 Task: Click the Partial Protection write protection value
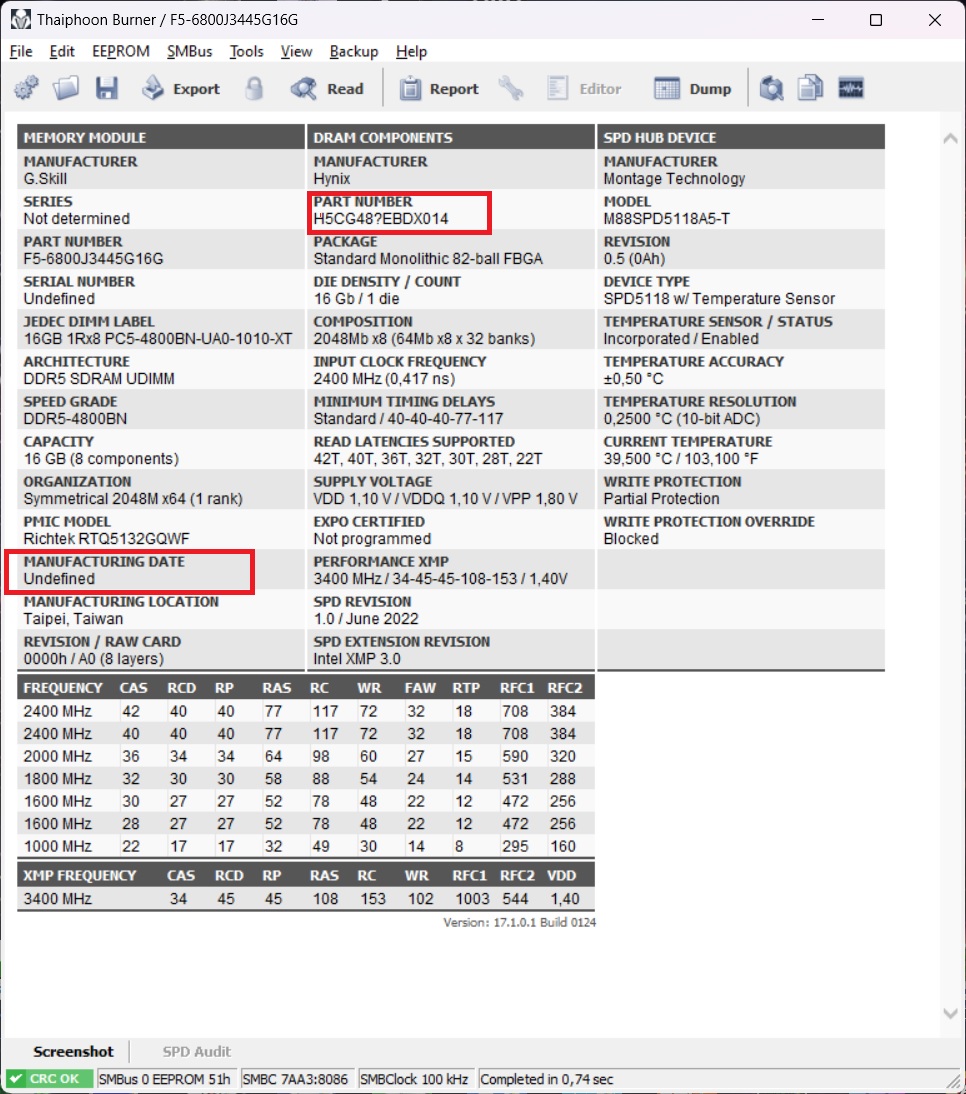coord(661,499)
